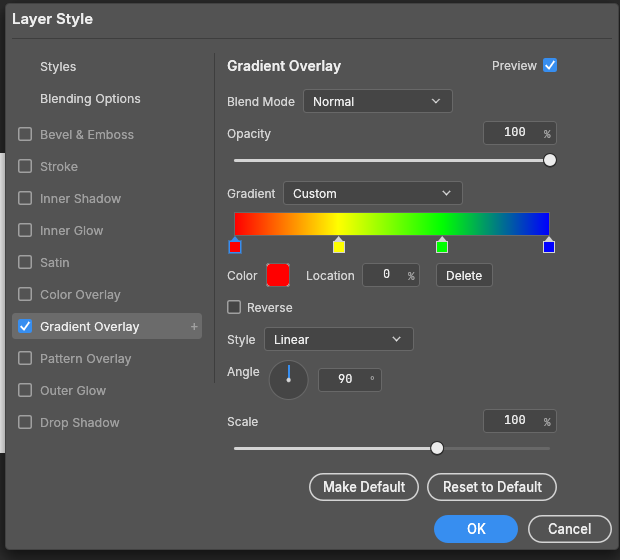Open the Style Linear dropdown
Screen dimensions: 620x560
coord(339,339)
